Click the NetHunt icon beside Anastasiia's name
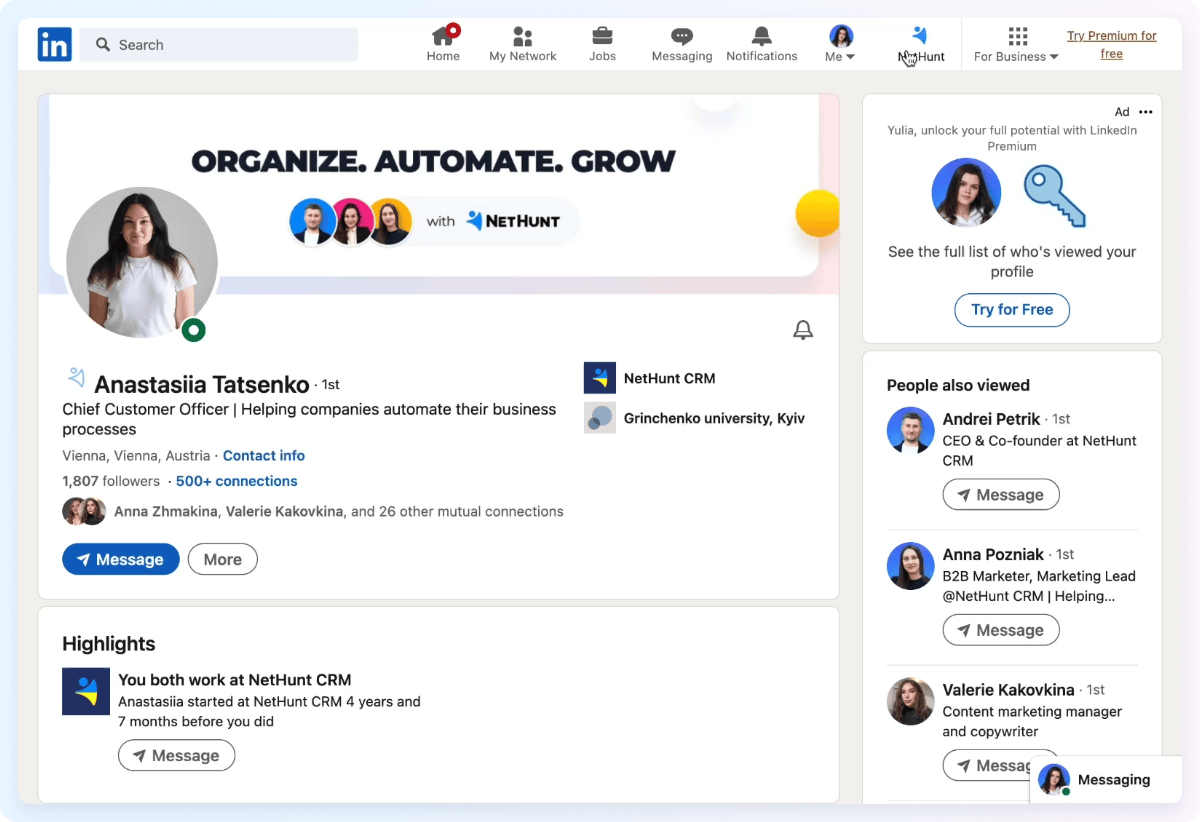This screenshot has height=822, width=1200. (x=76, y=378)
